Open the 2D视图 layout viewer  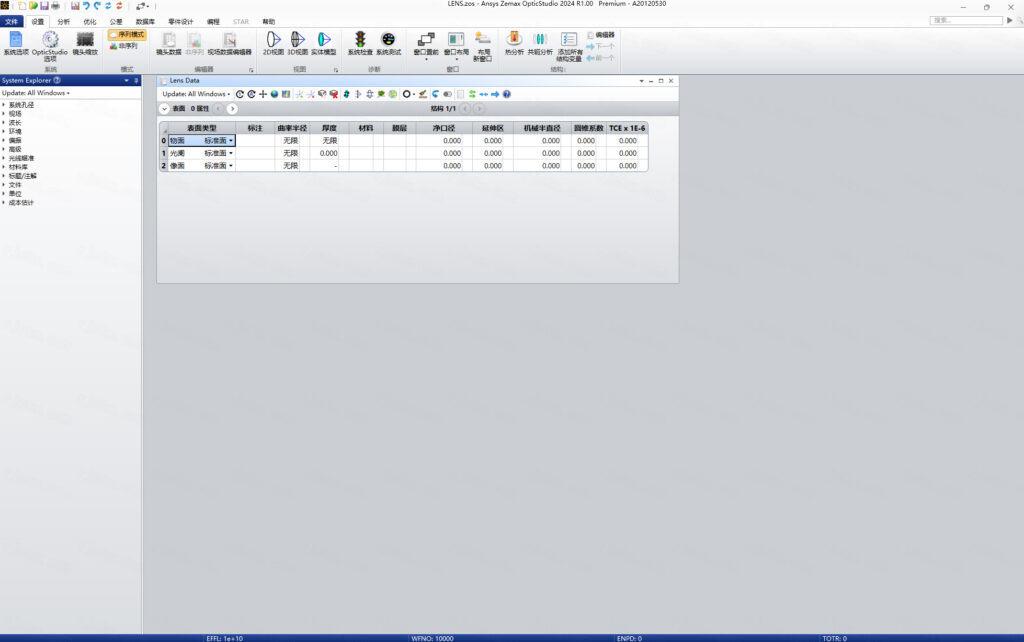(x=272, y=42)
